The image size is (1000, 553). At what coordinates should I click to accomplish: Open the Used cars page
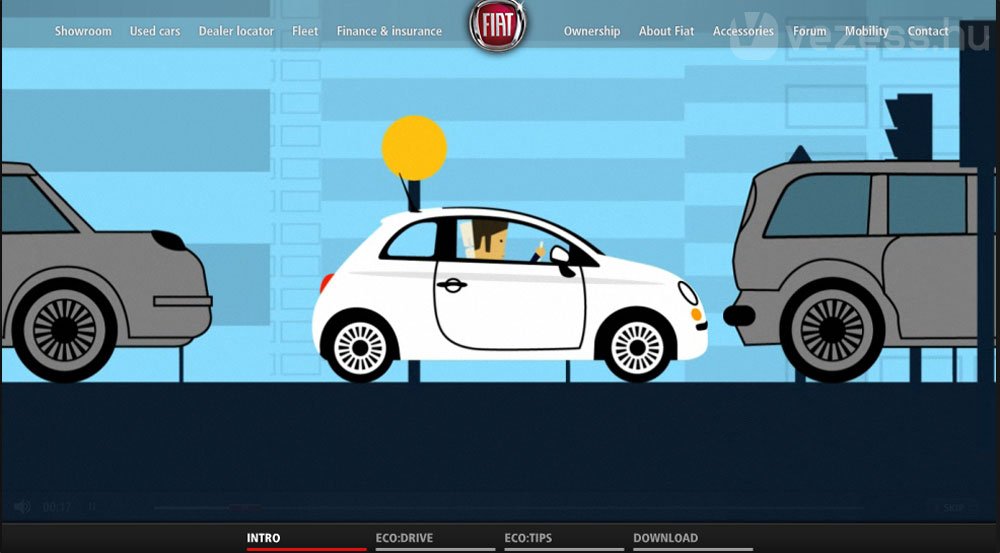tap(155, 31)
